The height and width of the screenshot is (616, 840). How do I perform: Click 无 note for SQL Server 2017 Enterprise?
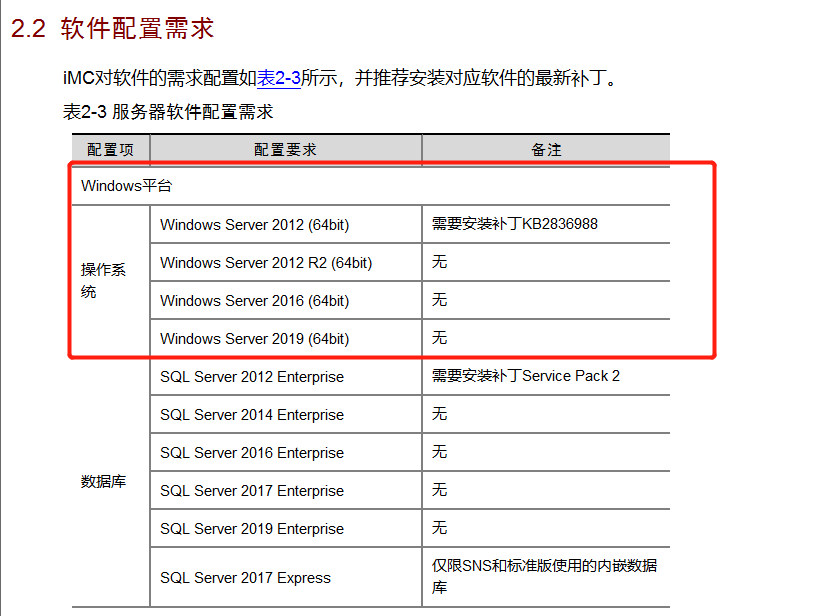coord(439,490)
